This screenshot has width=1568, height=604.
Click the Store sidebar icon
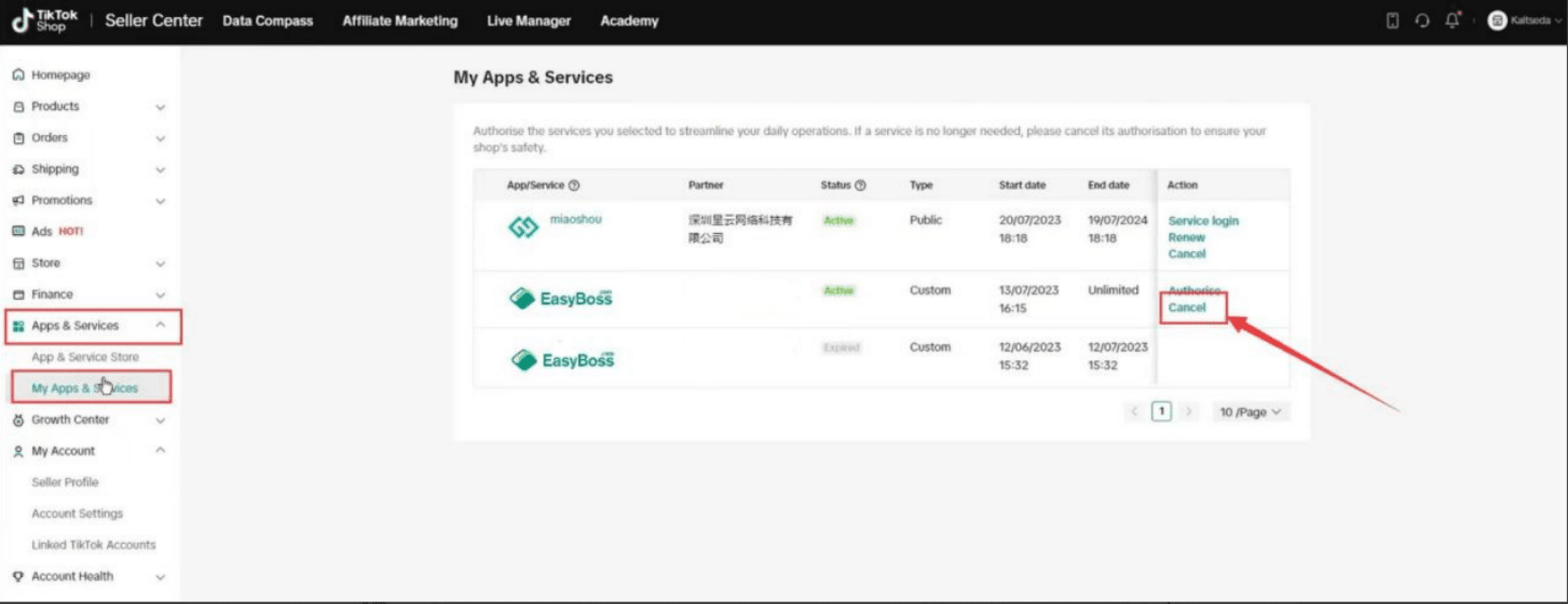click(x=18, y=263)
